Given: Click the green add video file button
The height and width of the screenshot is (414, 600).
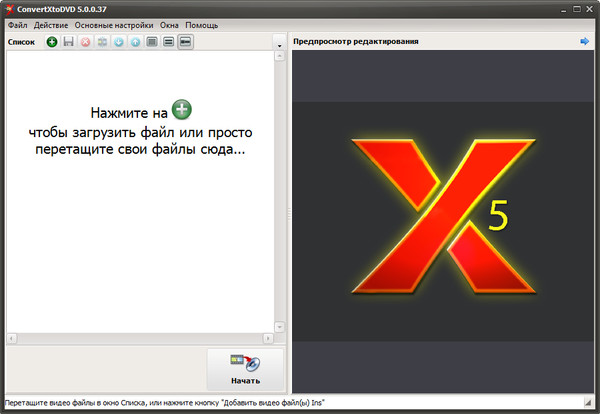Looking at the screenshot, I should [x=52, y=42].
